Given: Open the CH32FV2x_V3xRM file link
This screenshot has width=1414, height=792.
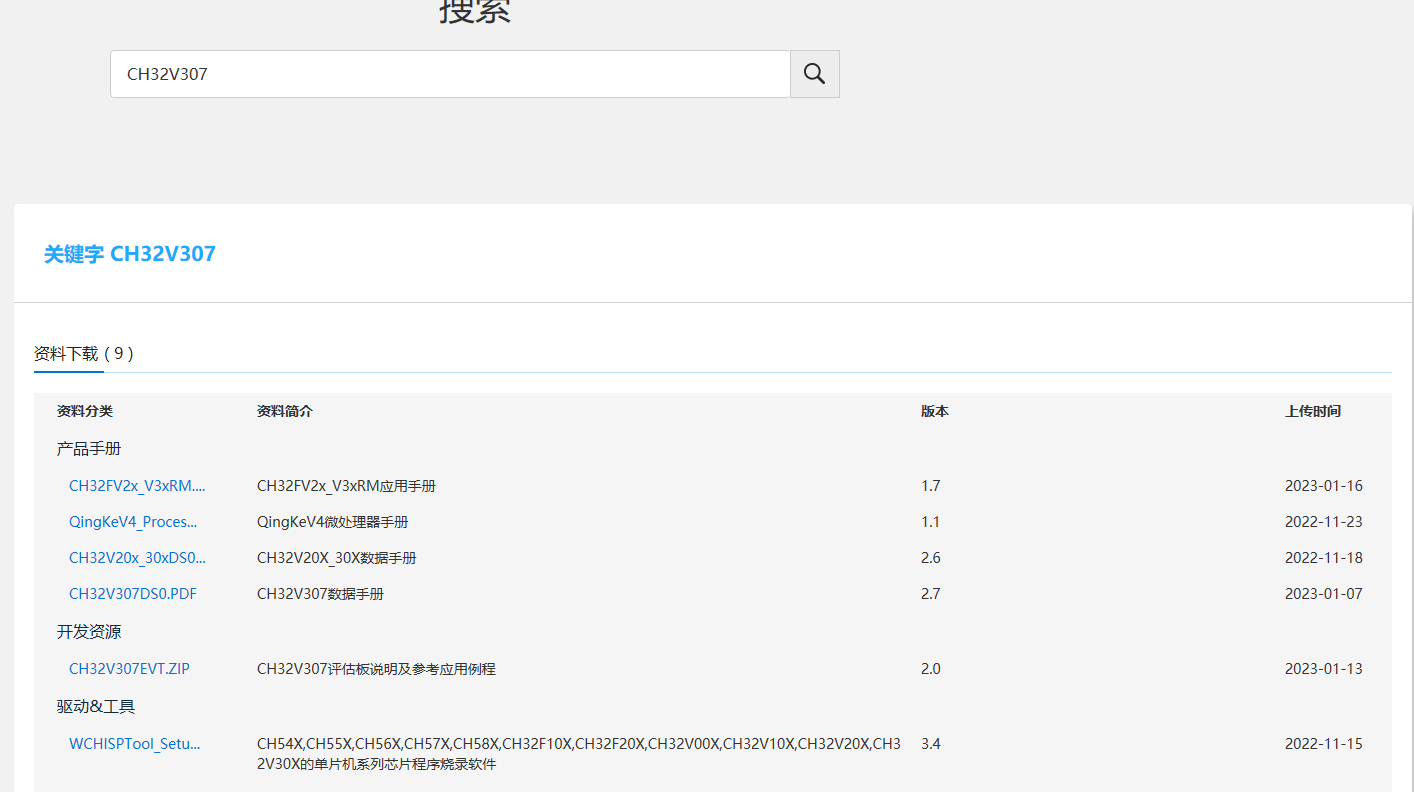Looking at the screenshot, I should 137,486.
